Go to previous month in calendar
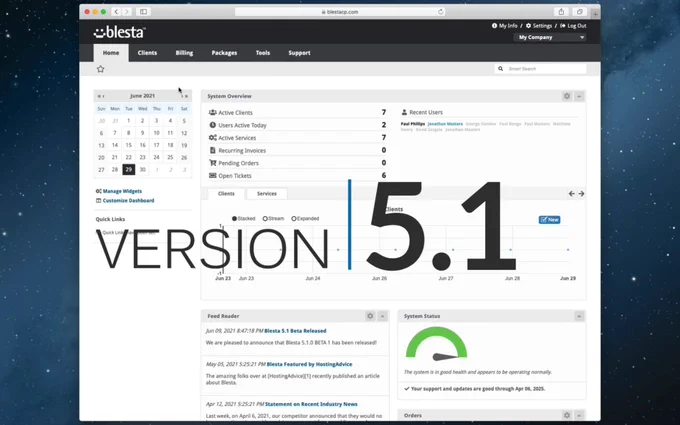 point(104,96)
